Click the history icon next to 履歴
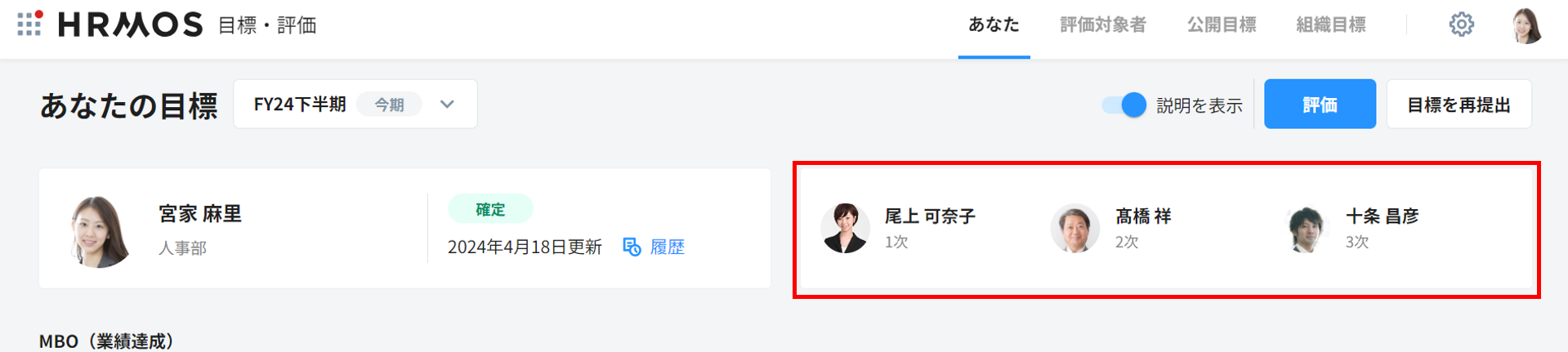The height and width of the screenshot is (352, 1568). tap(632, 247)
